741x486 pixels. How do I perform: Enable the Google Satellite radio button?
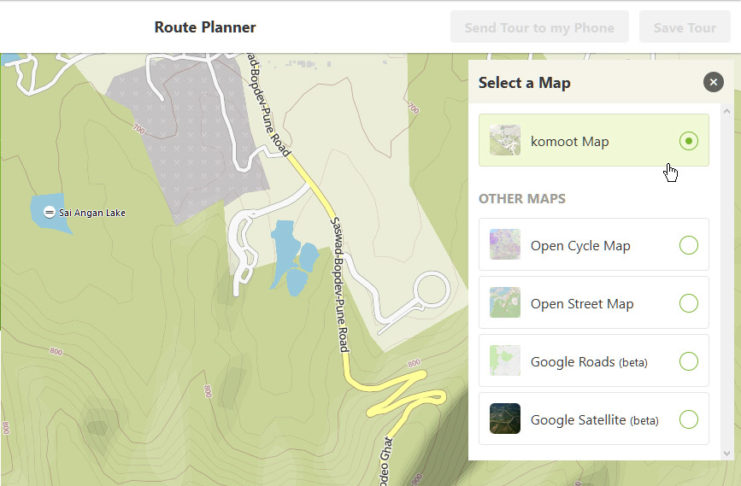(688, 419)
